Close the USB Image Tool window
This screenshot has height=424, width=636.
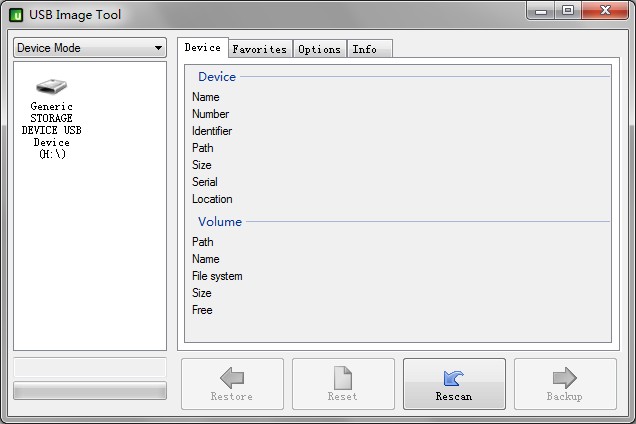[605, 11]
